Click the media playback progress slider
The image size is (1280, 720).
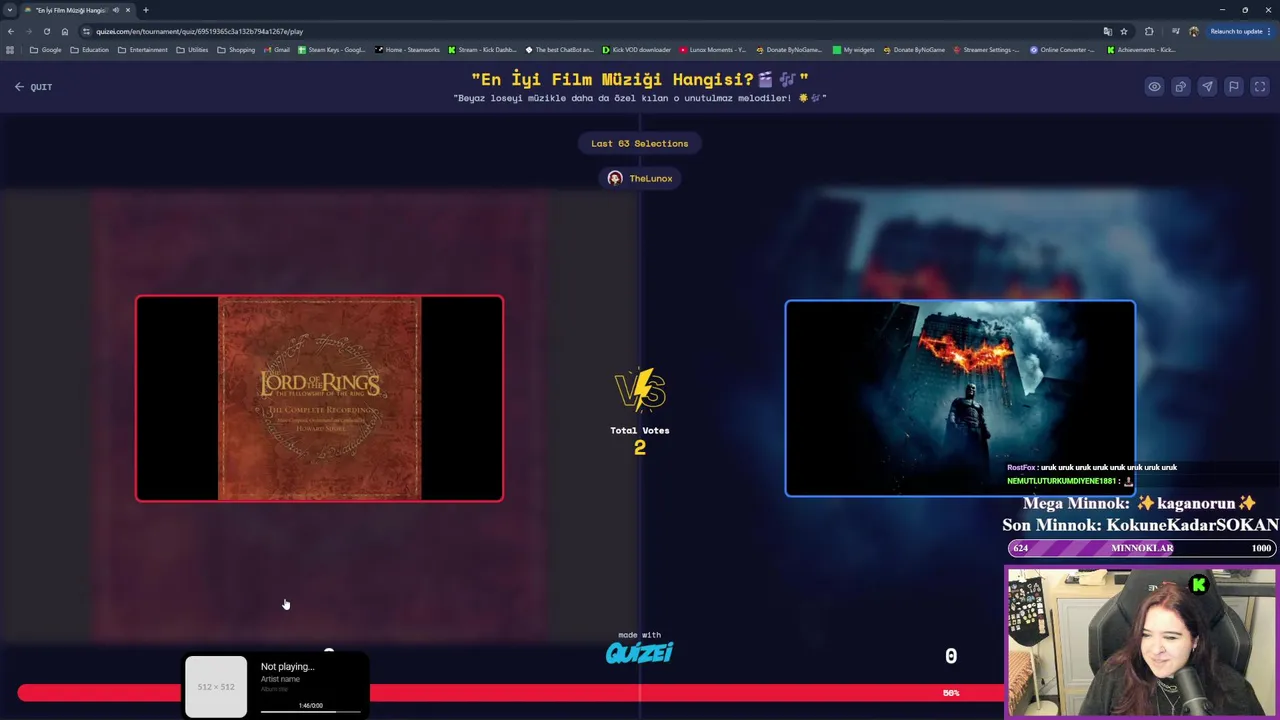[311, 712]
